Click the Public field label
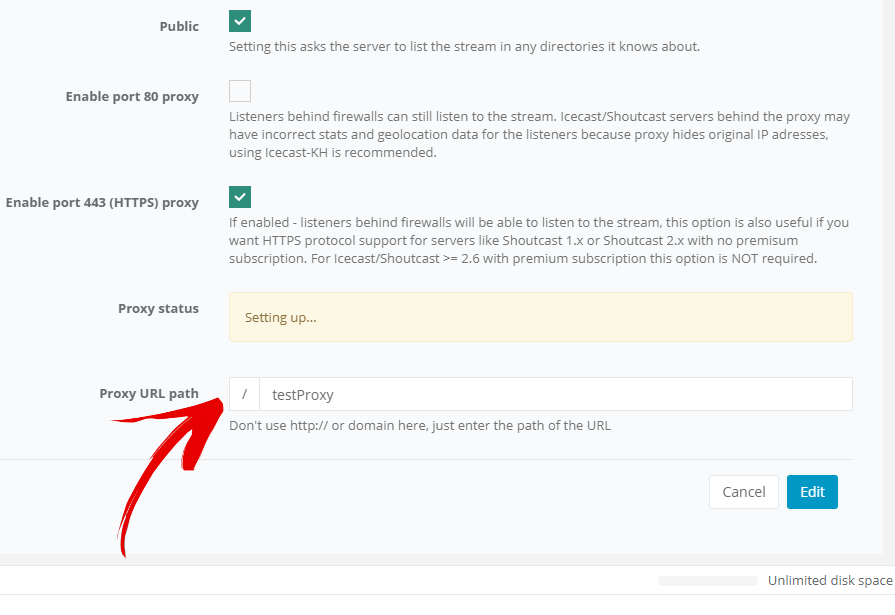This screenshot has width=895, height=615. 179,26
